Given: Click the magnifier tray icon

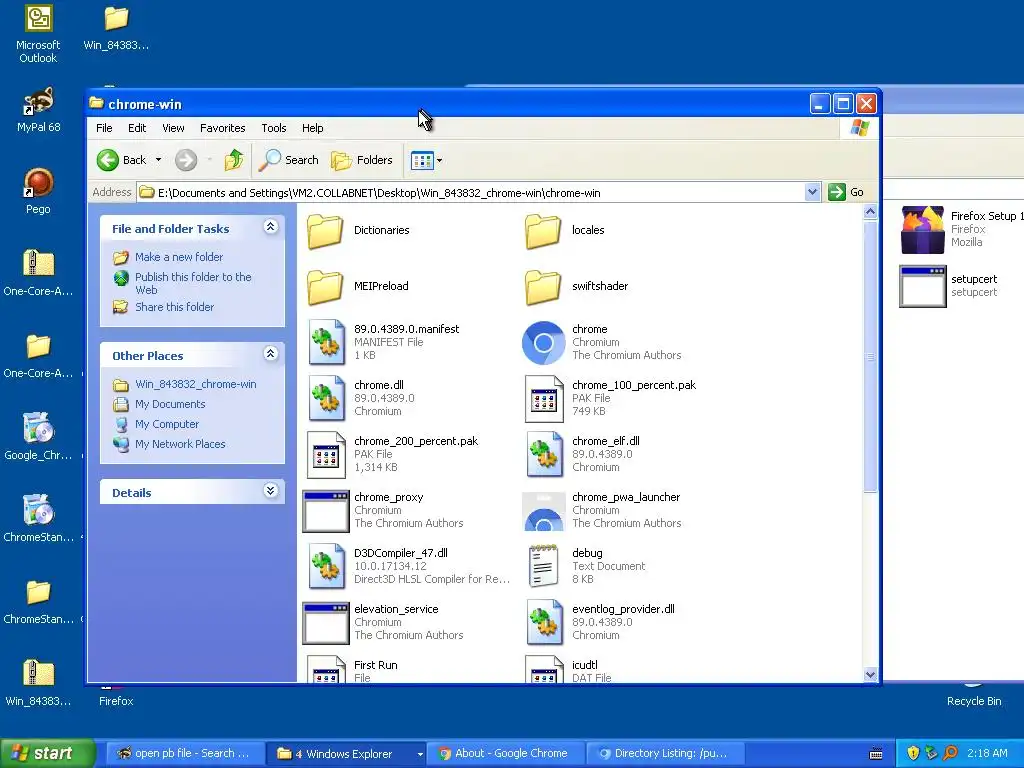Looking at the screenshot, I should tap(950, 754).
